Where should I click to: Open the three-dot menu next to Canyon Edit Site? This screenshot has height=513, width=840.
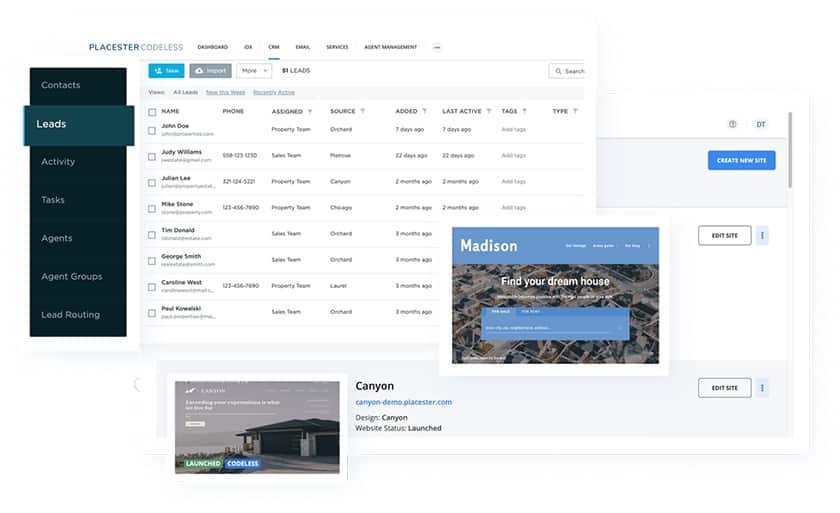(x=762, y=388)
